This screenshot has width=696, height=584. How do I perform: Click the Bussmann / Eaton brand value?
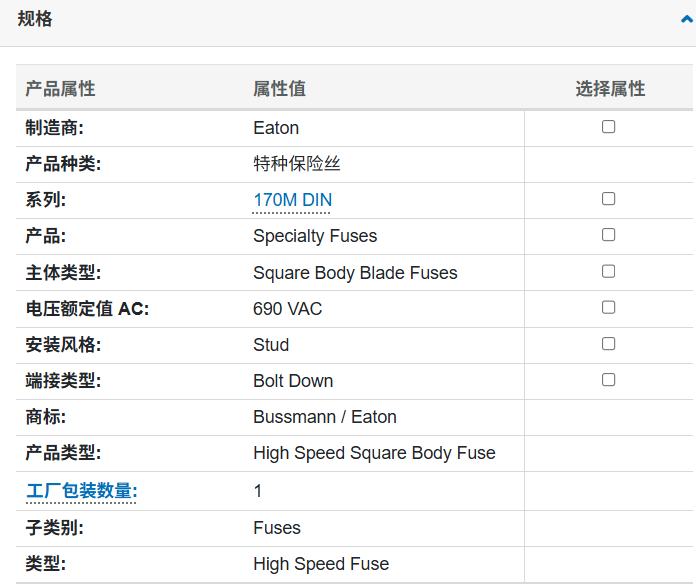tap(324, 417)
